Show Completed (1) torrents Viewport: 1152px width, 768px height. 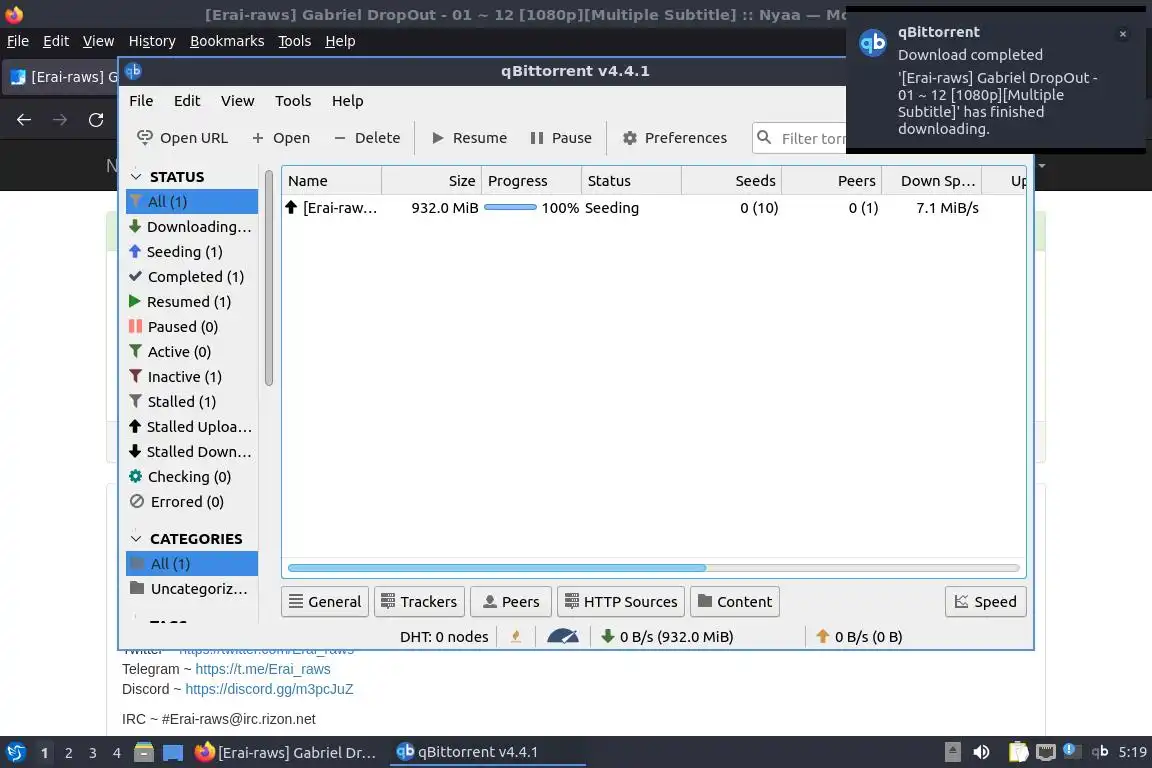click(x=192, y=276)
